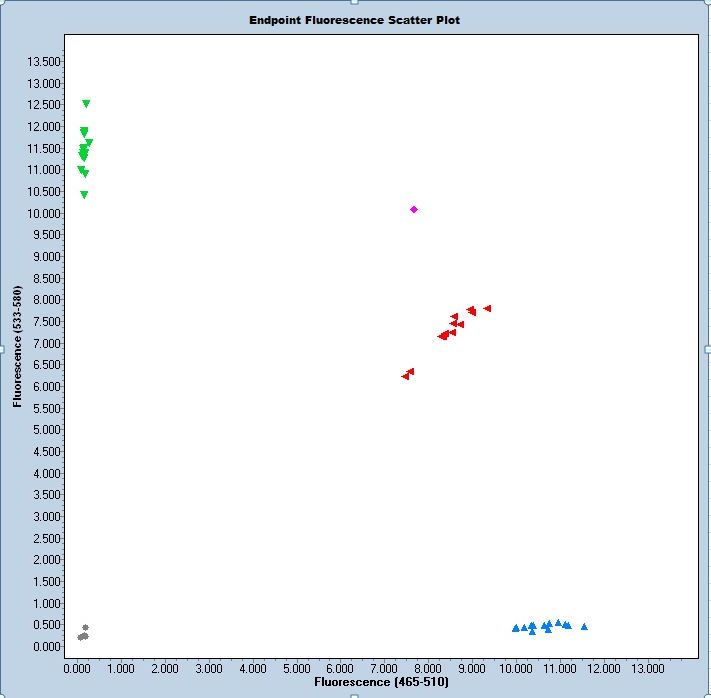Click the rightmost blue triangle data point
The width and height of the screenshot is (711, 698).
click(584, 627)
